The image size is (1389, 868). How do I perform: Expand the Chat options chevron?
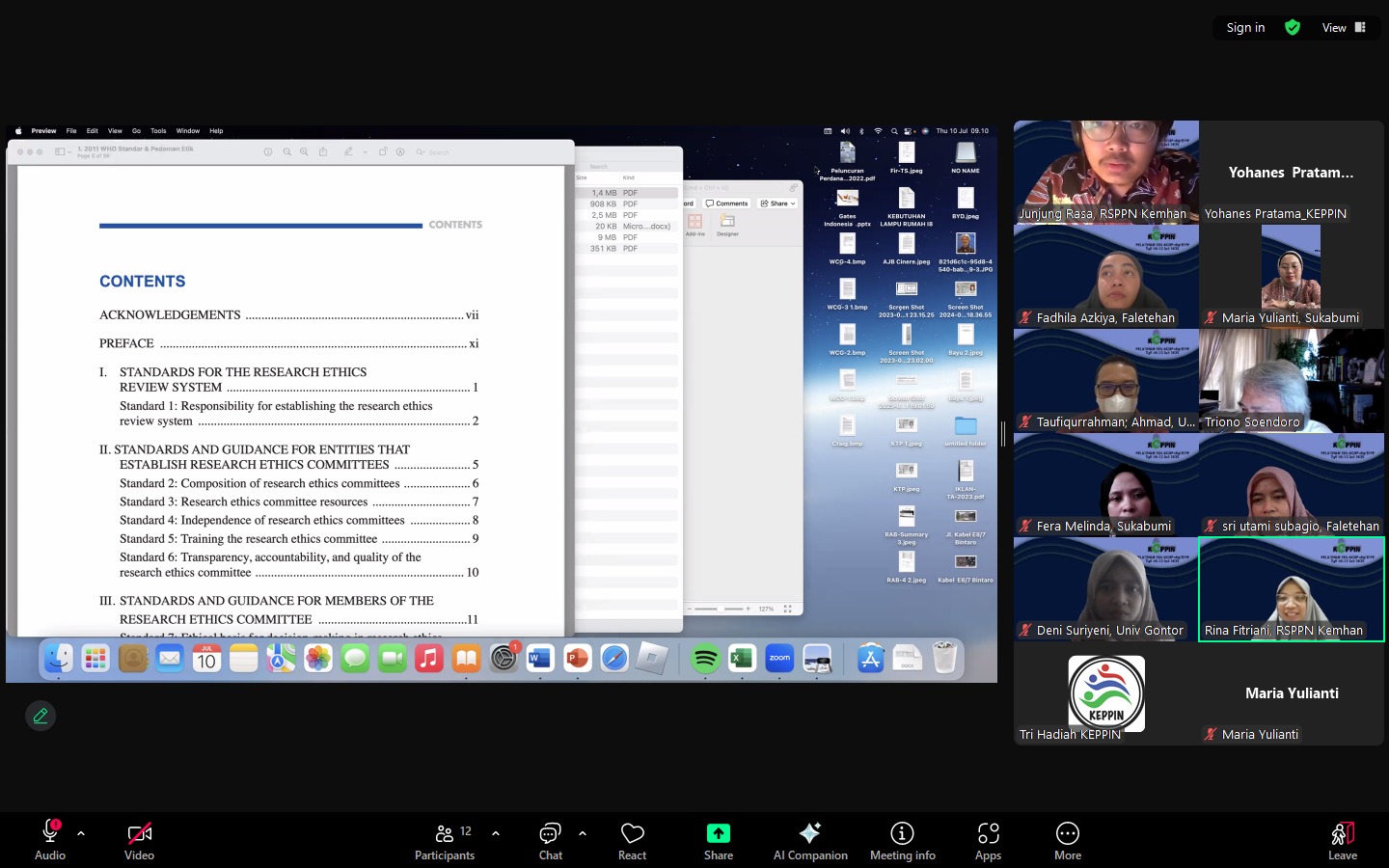pos(583,833)
